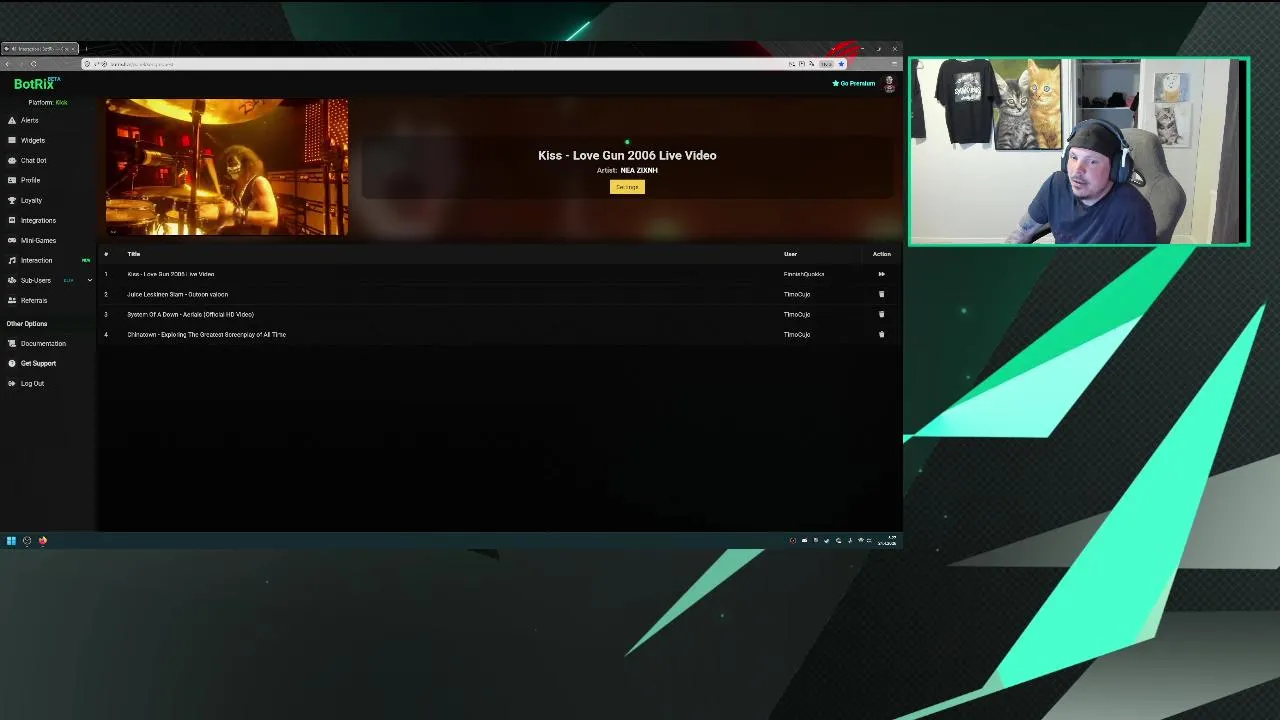The width and height of the screenshot is (1280, 720).
Task: Go to the Chat Bot page
Action: (x=33, y=160)
